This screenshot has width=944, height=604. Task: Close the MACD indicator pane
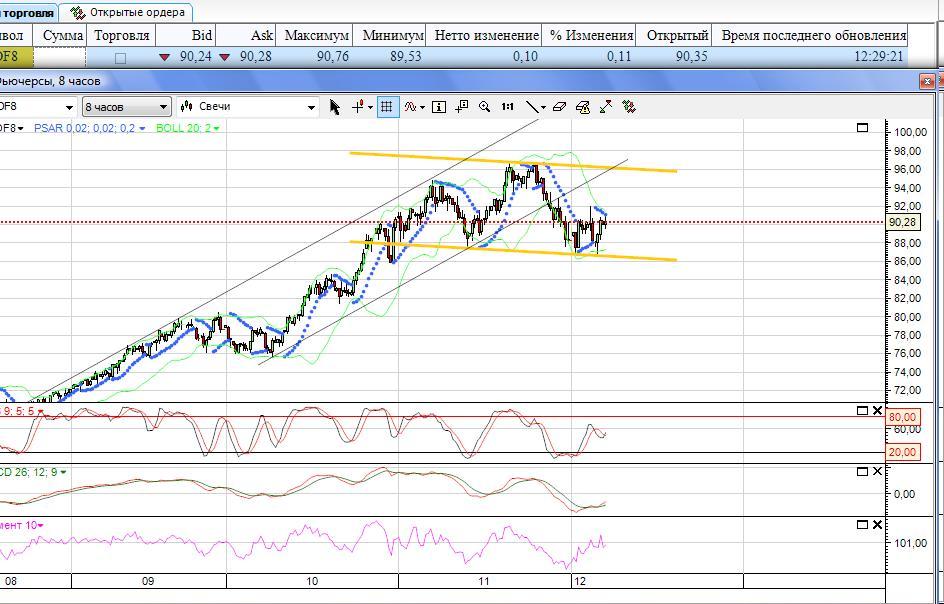click(877, 472)
